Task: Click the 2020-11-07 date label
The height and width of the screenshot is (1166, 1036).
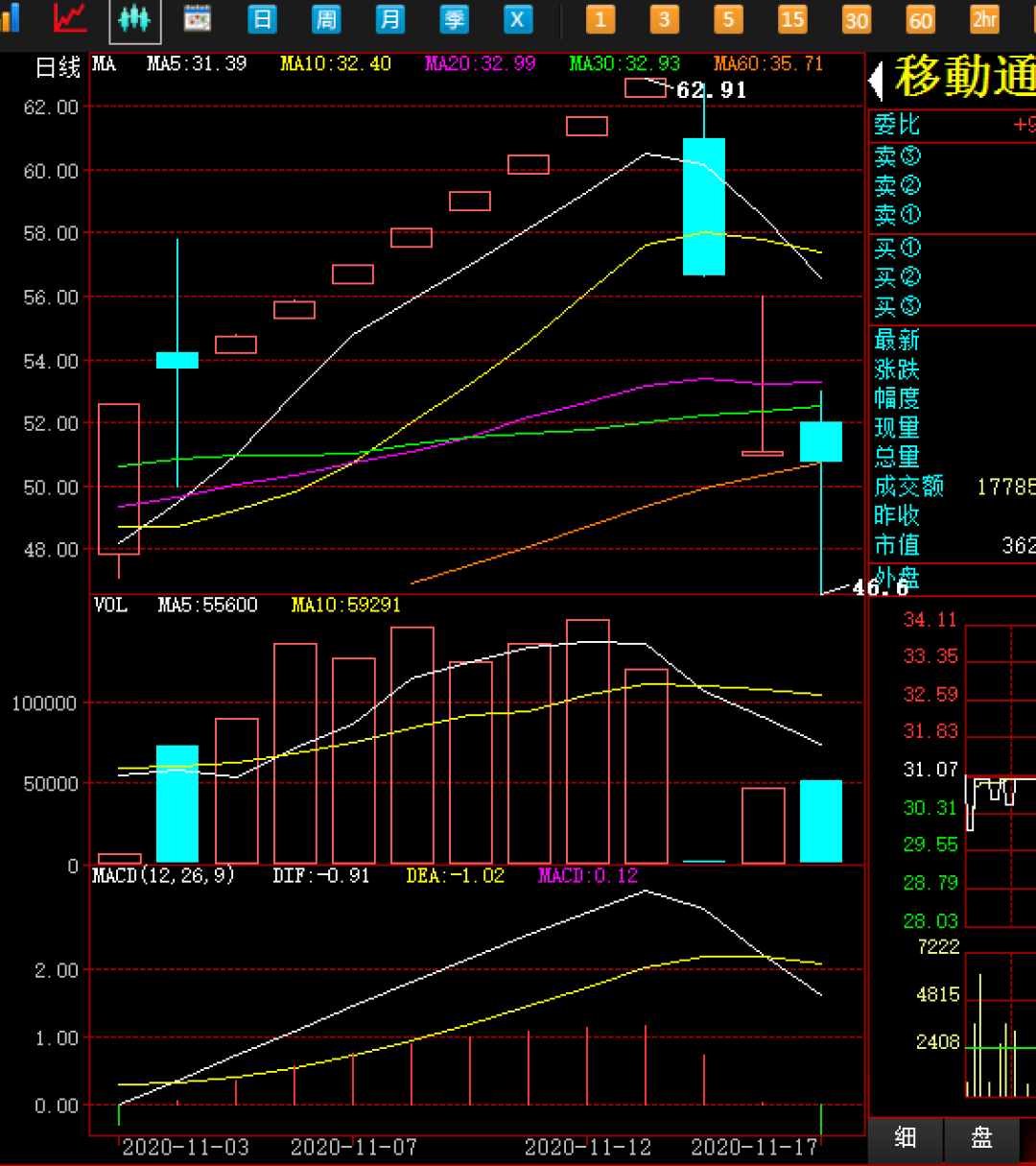Action: [354, 1147]
